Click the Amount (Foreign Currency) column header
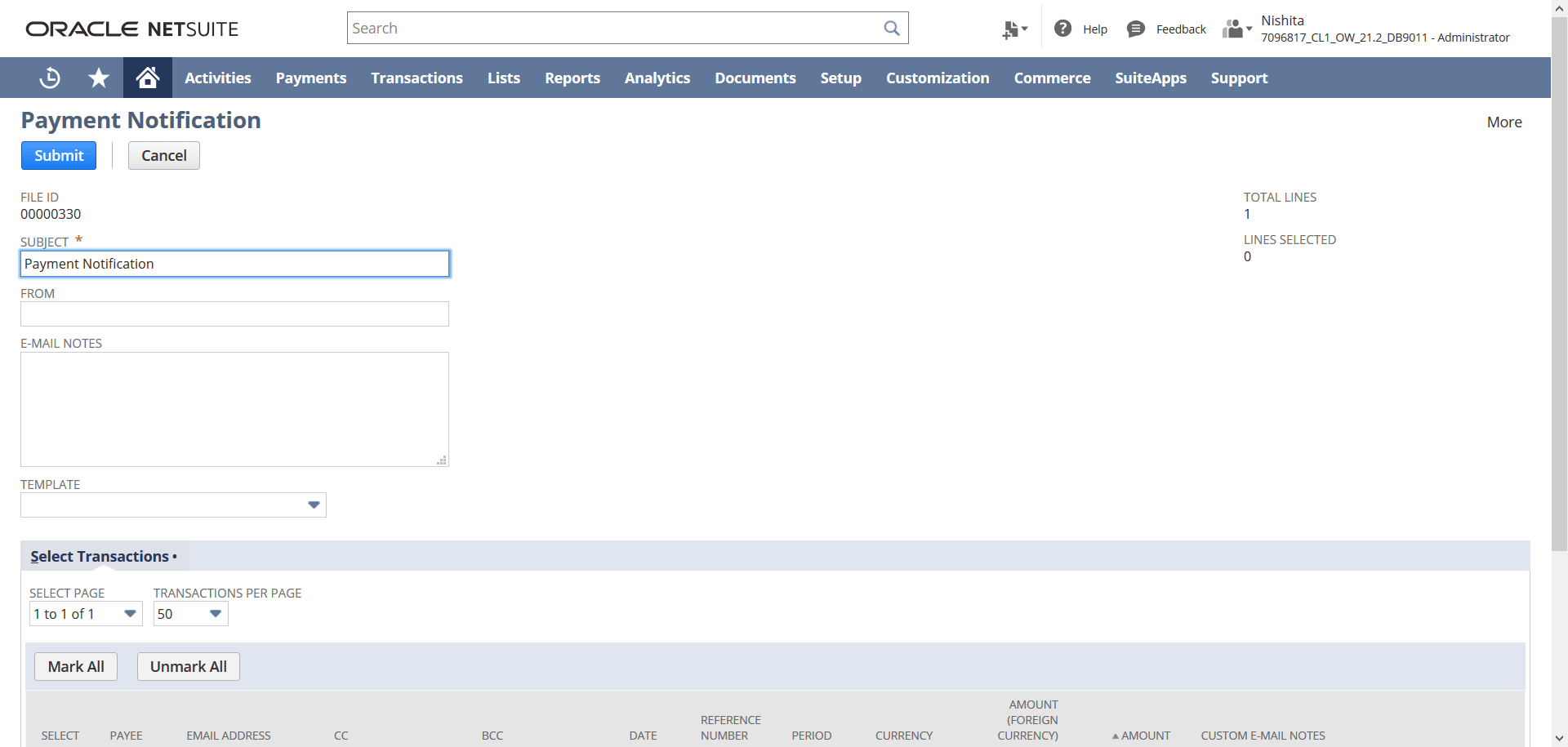This screenshot has height=747, width=1568. [x=1027, y=720]
